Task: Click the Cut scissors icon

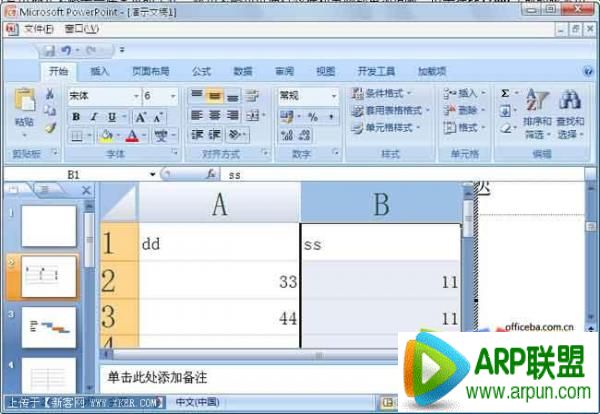Action: tap(50, 94)
